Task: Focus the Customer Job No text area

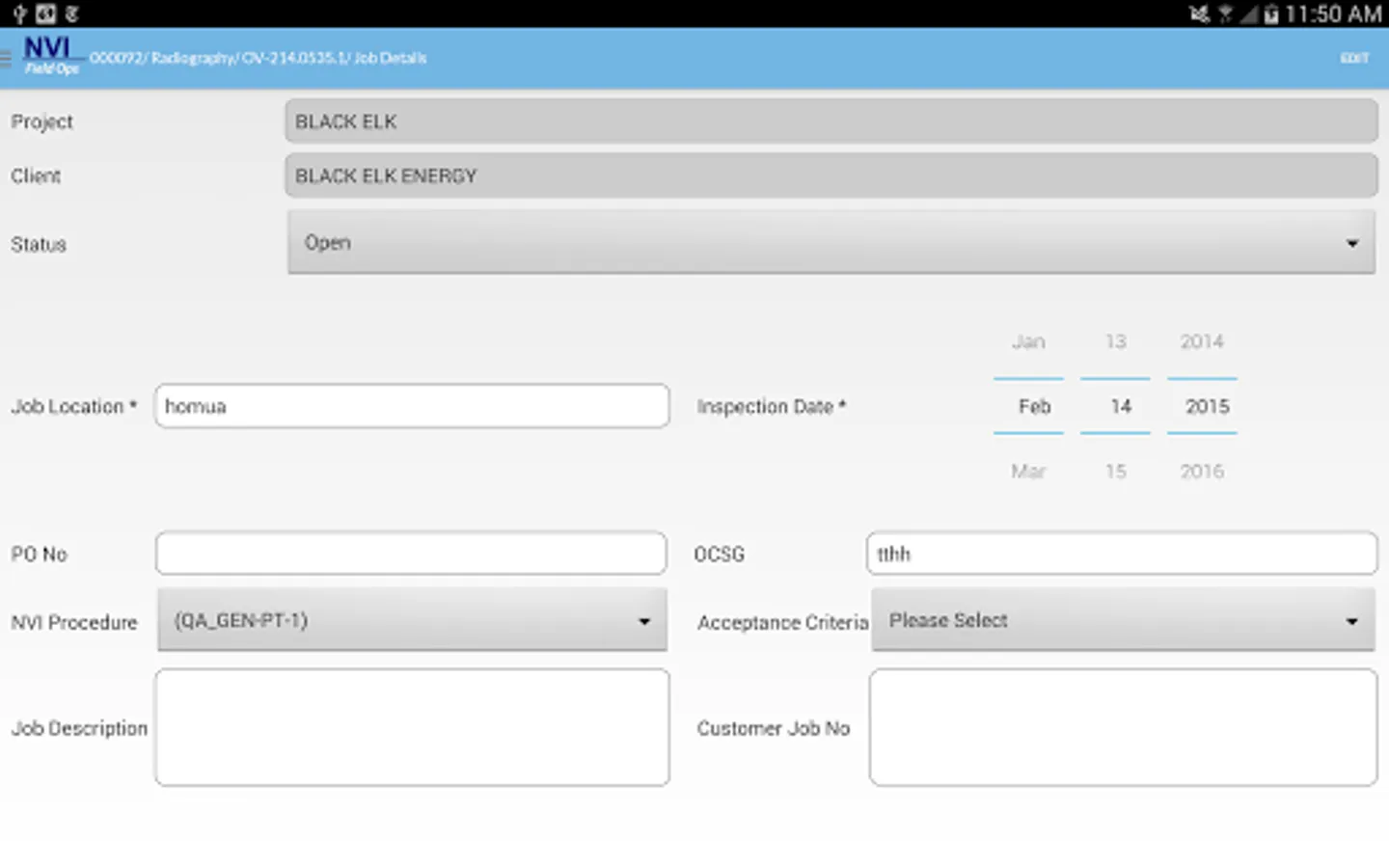Action: point(1123,728)
